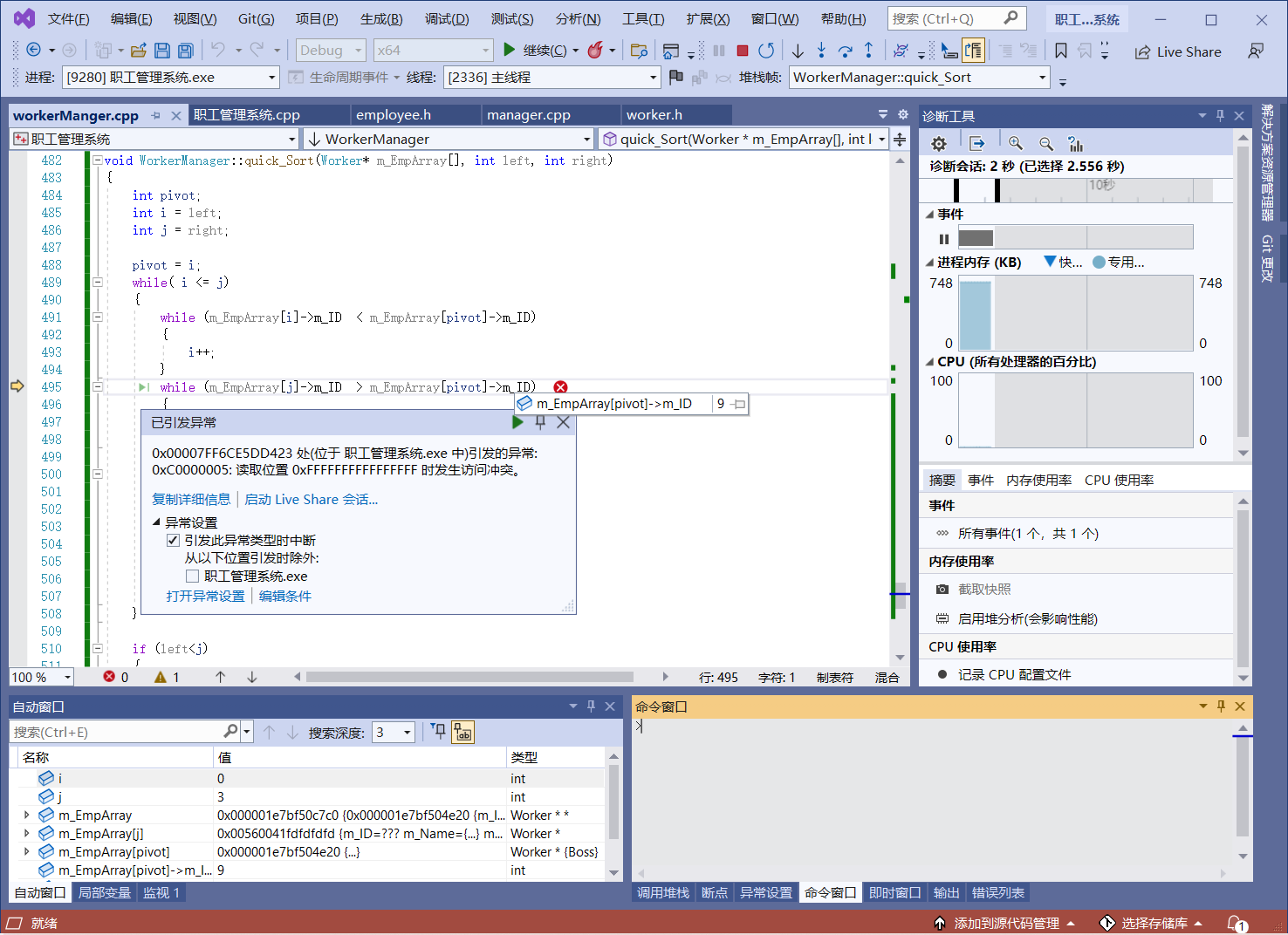The width and height of the screenshot is (1288, 935).
Task: Click 编辑条件 link
Action: point(284,596)
